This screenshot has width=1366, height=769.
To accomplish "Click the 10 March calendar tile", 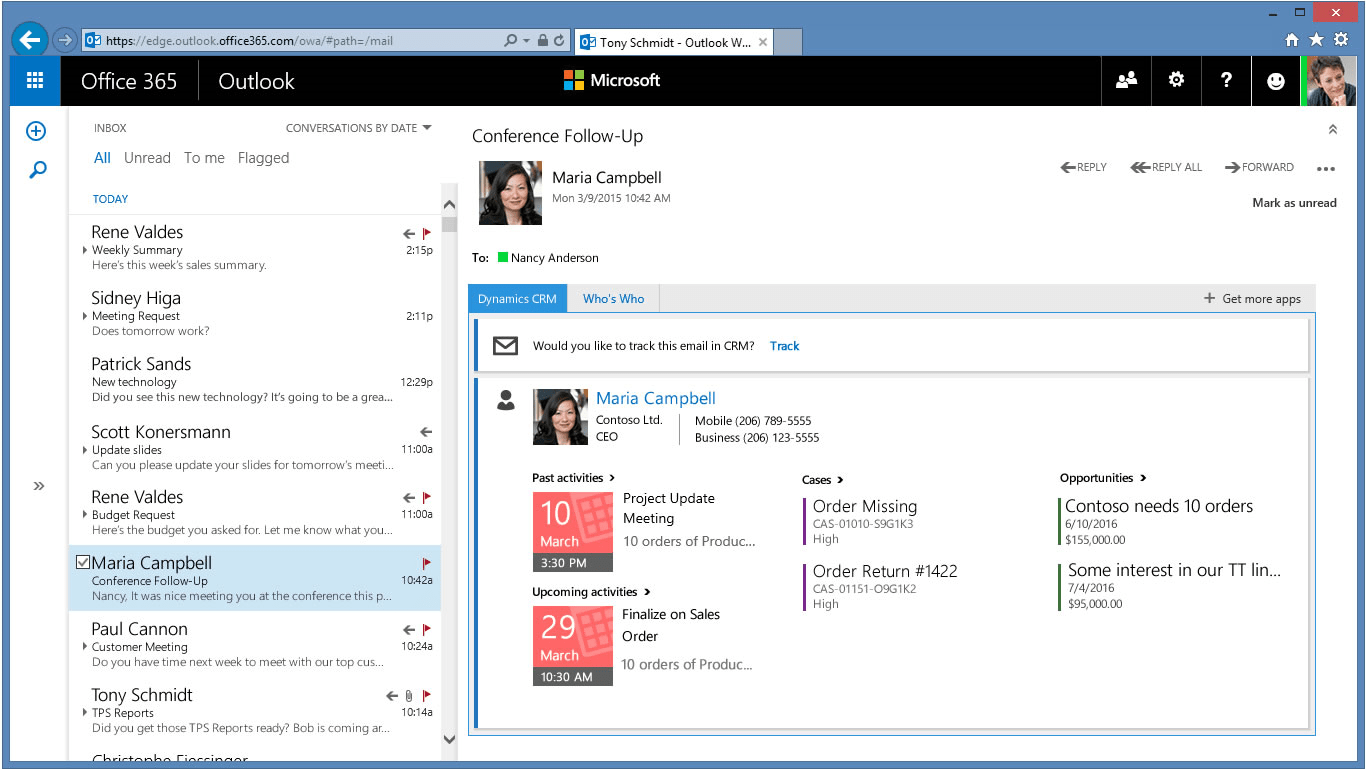I will click(573, 530).
